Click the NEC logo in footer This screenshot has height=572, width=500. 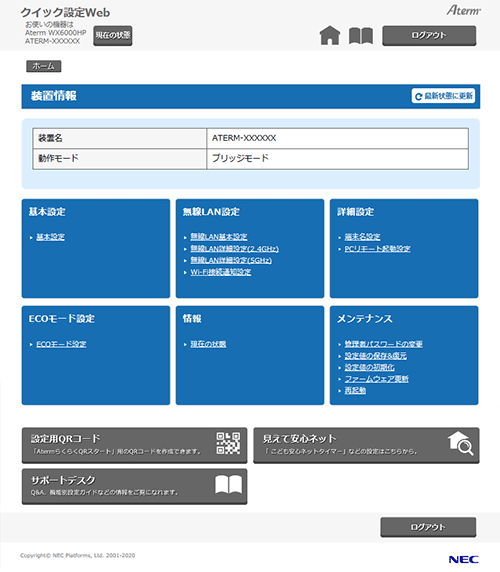pyautogui.click(x=464, y=559)
